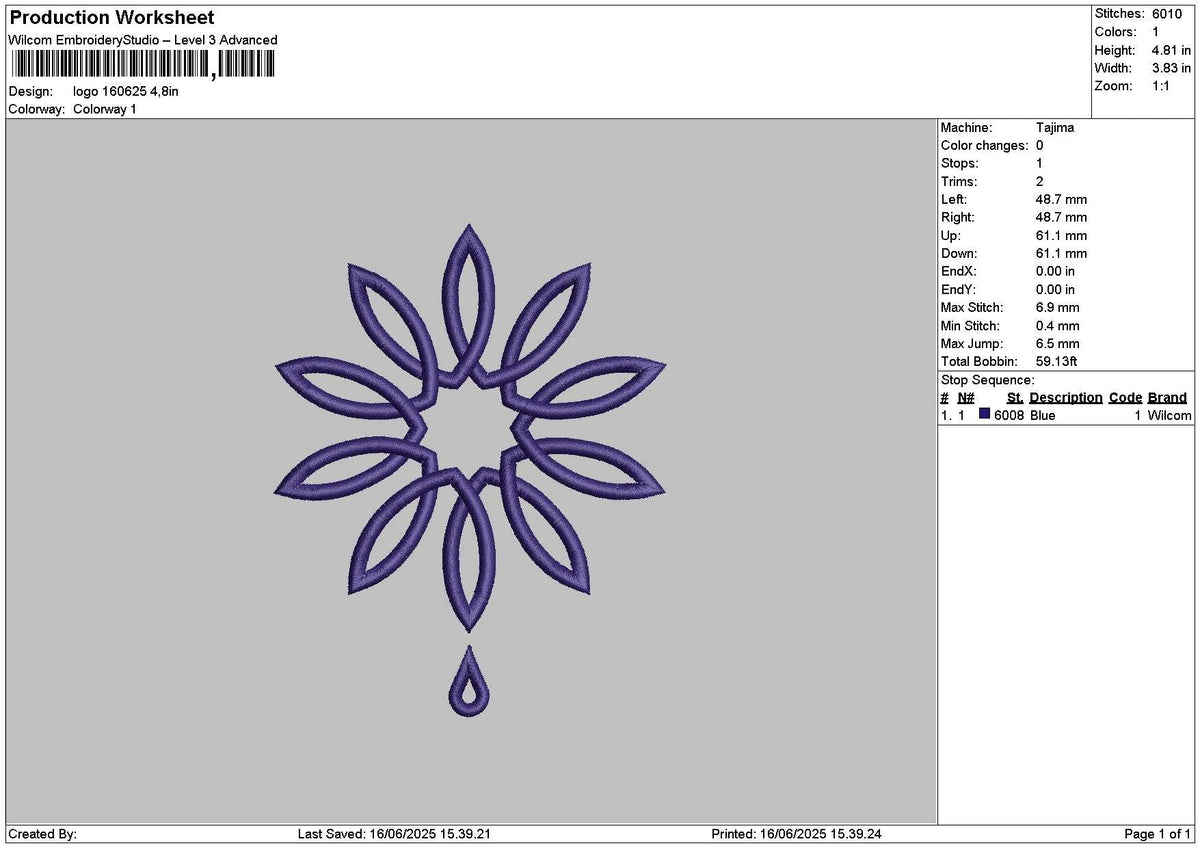Viewport: 1200px width, 848px height.
Task: Click the 'Colors:' label in header
Action: coord(1115,32)
